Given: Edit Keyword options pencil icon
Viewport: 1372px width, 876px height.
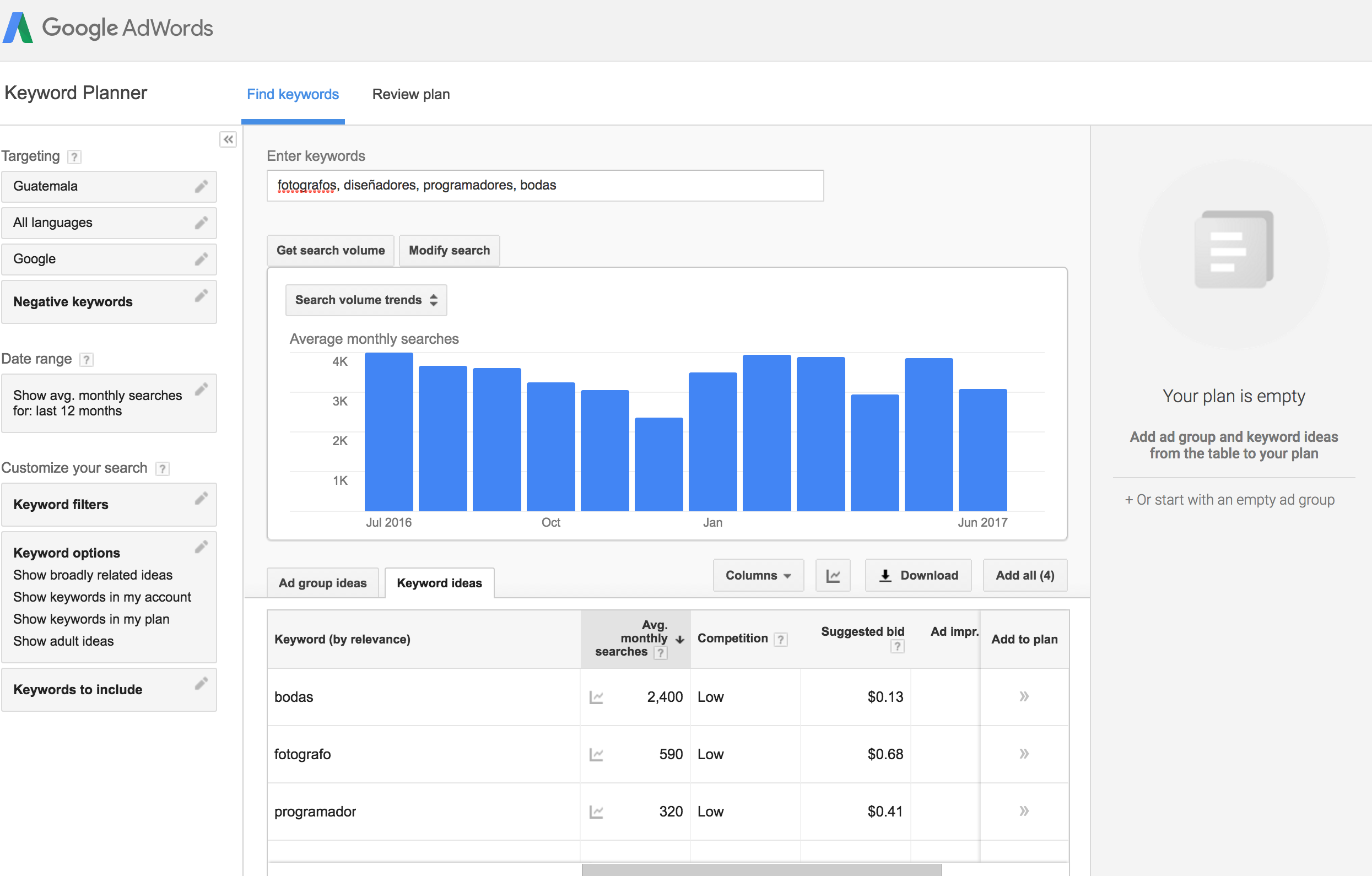Looking at the screenshot, I should pos(201,547).
